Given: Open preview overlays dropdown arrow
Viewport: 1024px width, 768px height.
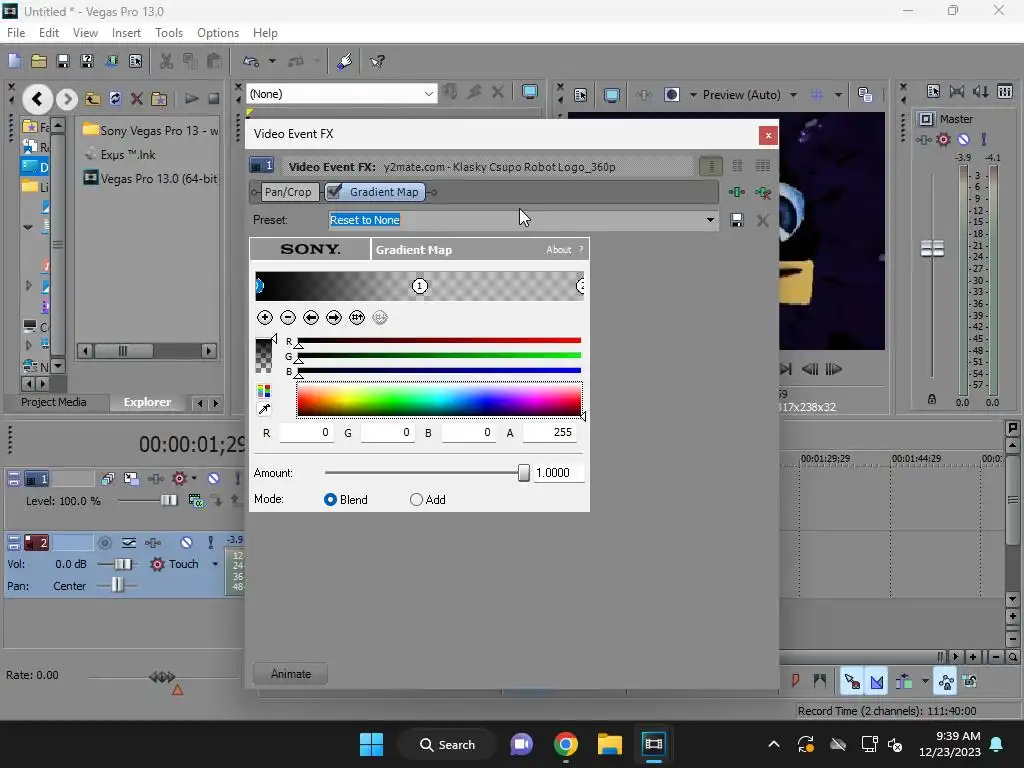Looking at the screenshot, I should [x=838, y=95].
